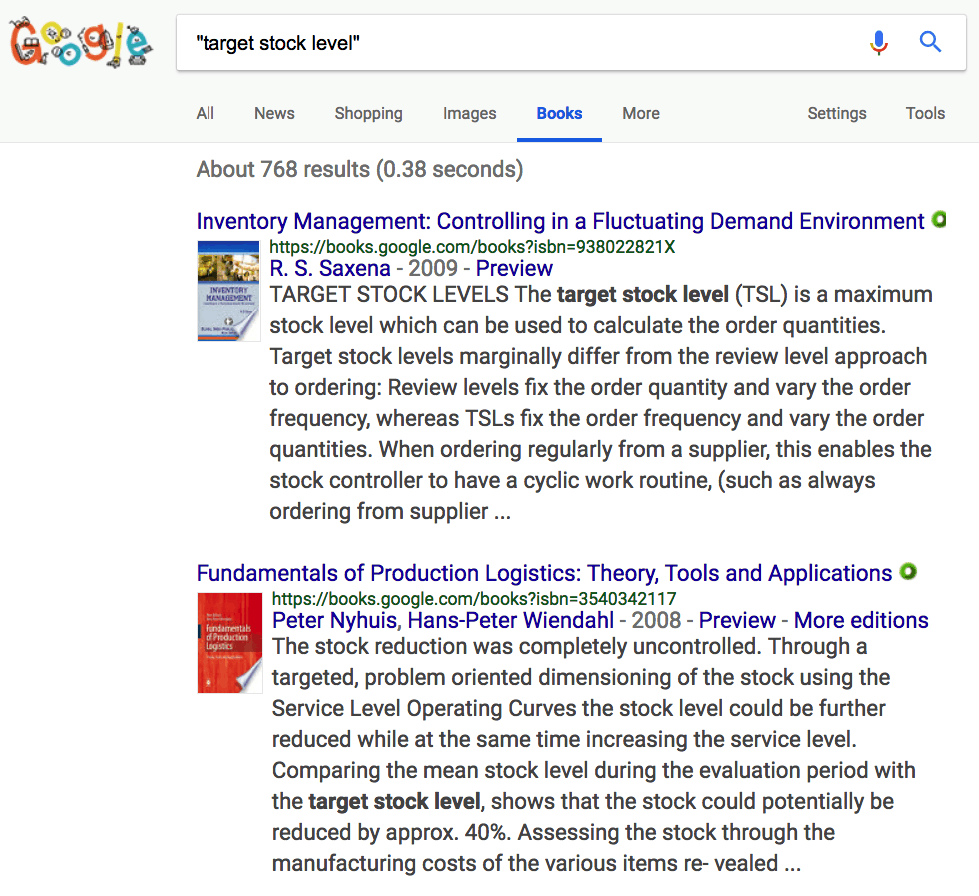
Task: Switch to the News tab
Action: (274, 114)
